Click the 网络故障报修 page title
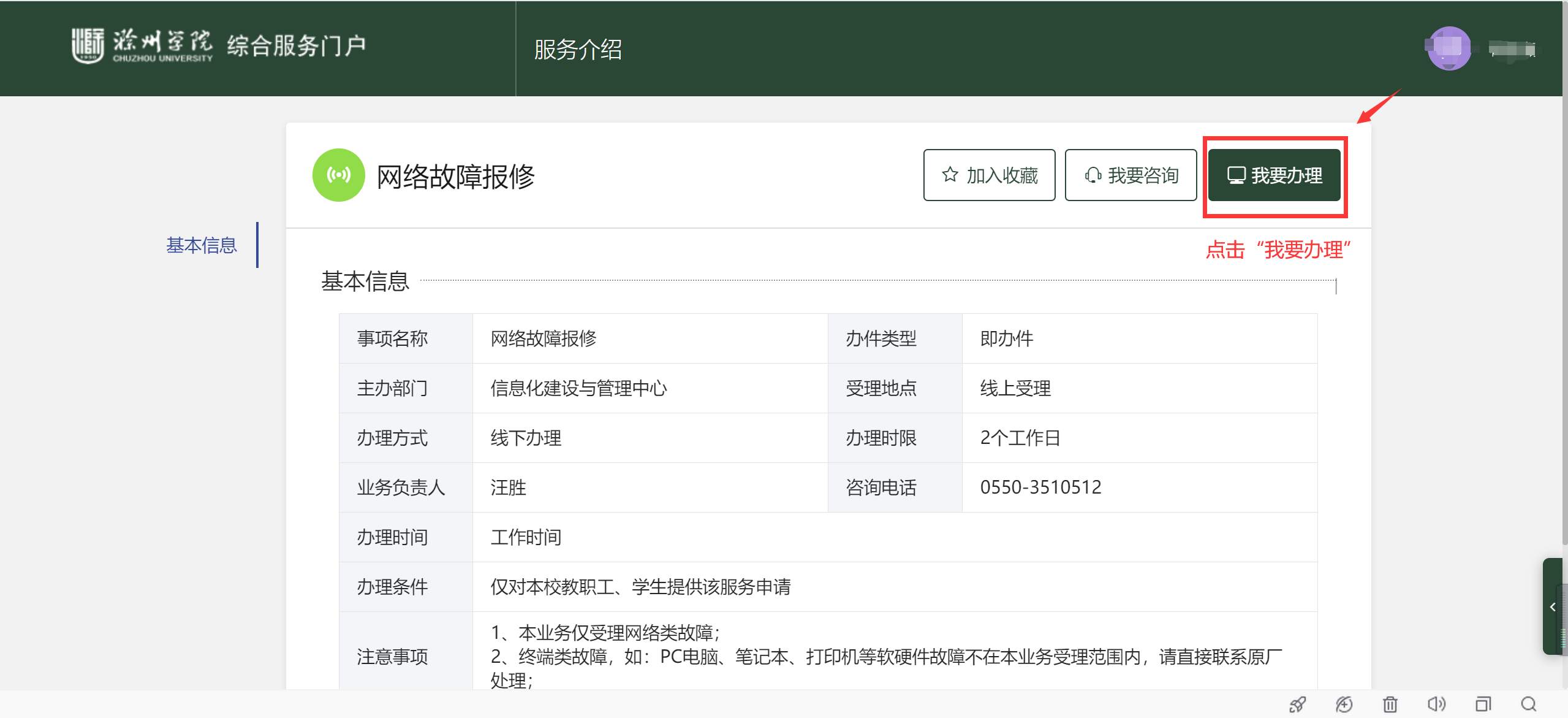Image resolution: width=1568 pixels, height=718 pixels. [455, 177]
